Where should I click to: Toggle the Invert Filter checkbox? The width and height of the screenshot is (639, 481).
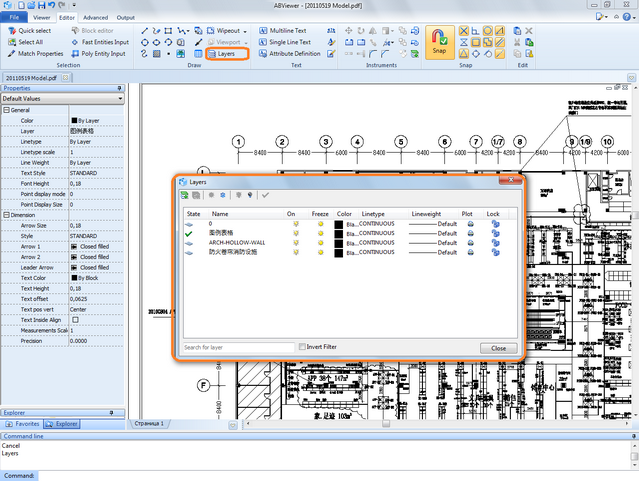coord(303,347)
